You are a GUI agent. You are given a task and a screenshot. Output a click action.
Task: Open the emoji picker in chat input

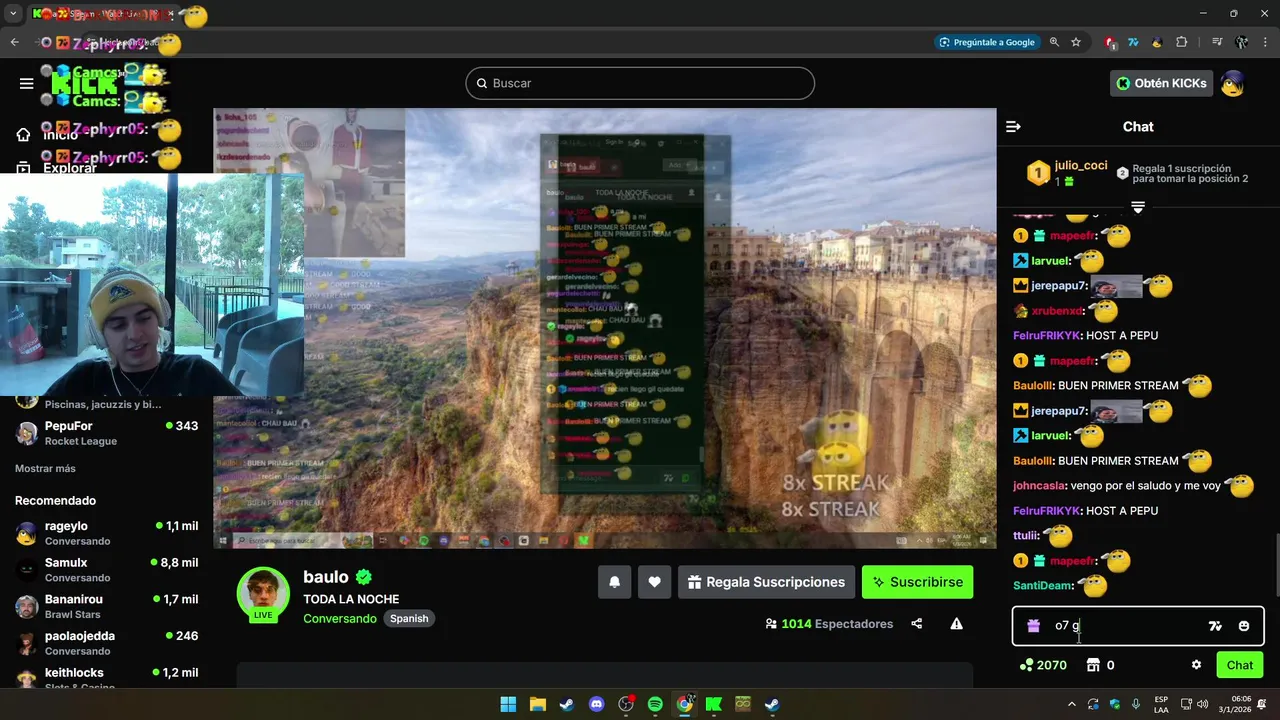(x=1244, y=626)
